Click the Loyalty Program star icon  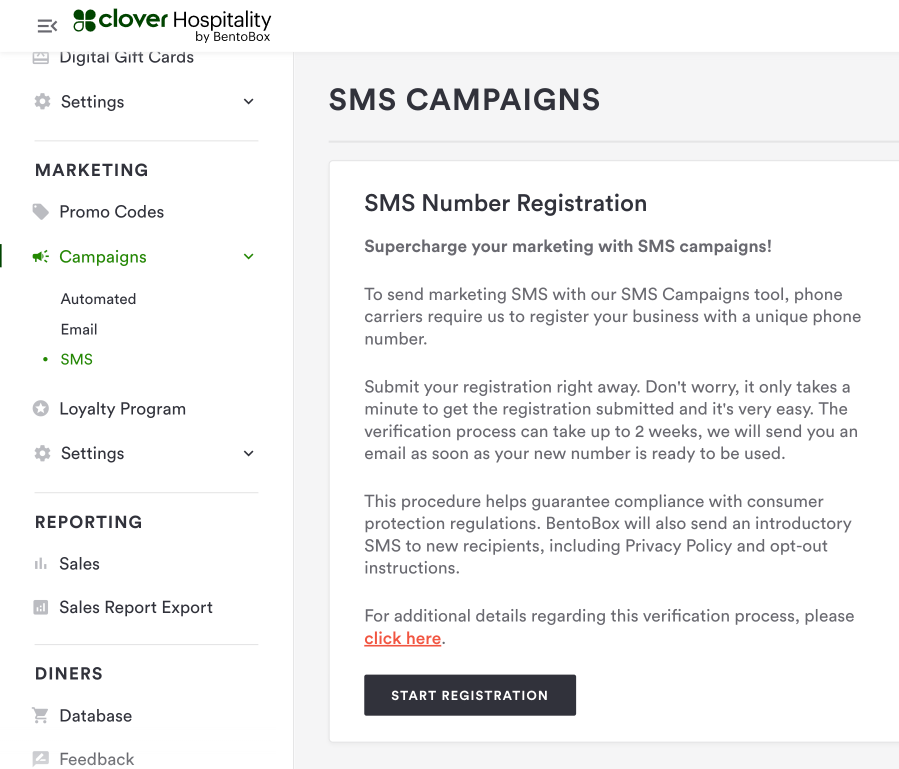pyautogui.click(x=41, y=409)
